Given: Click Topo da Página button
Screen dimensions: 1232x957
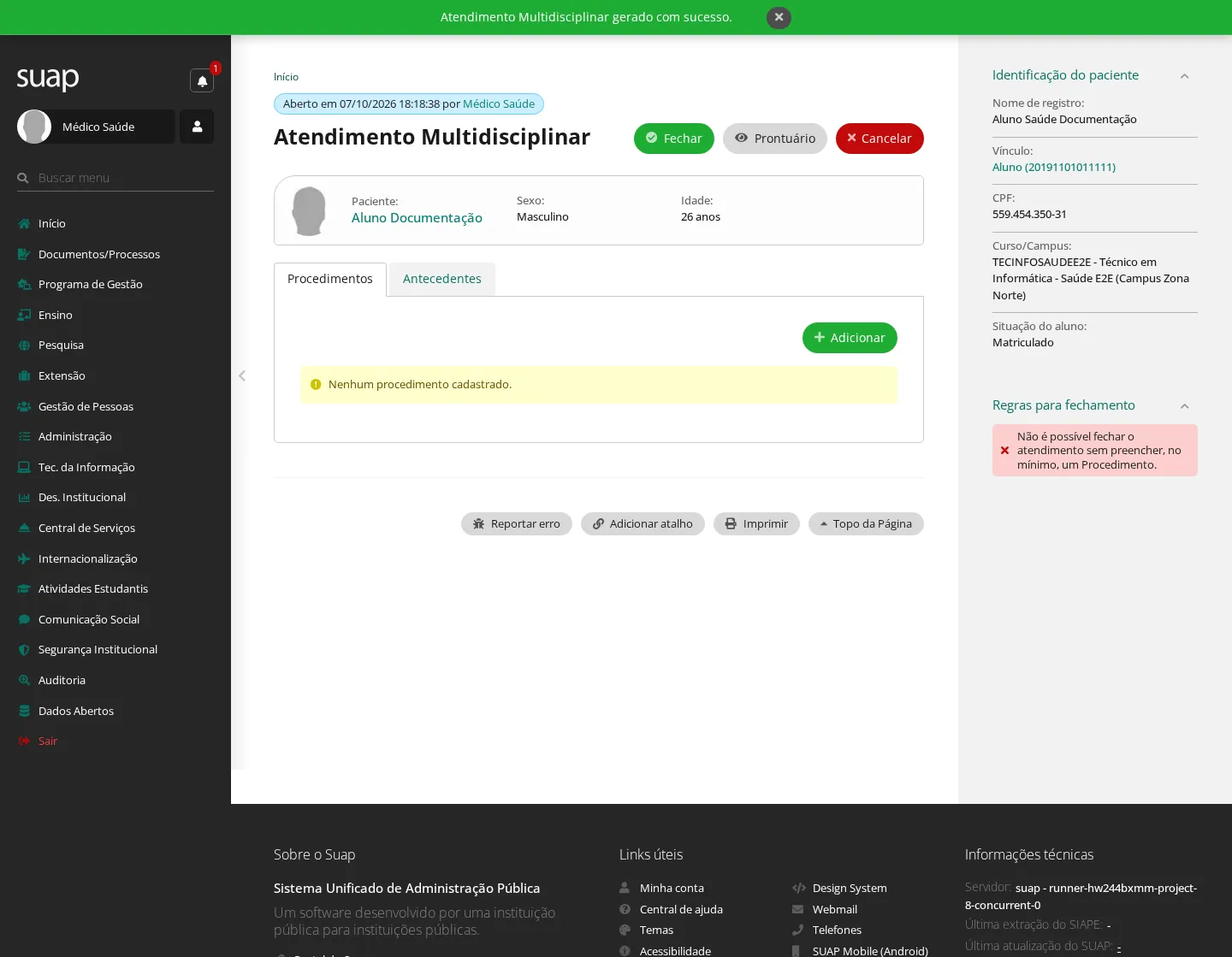Looking at the screenshot, I should (866, 523).
